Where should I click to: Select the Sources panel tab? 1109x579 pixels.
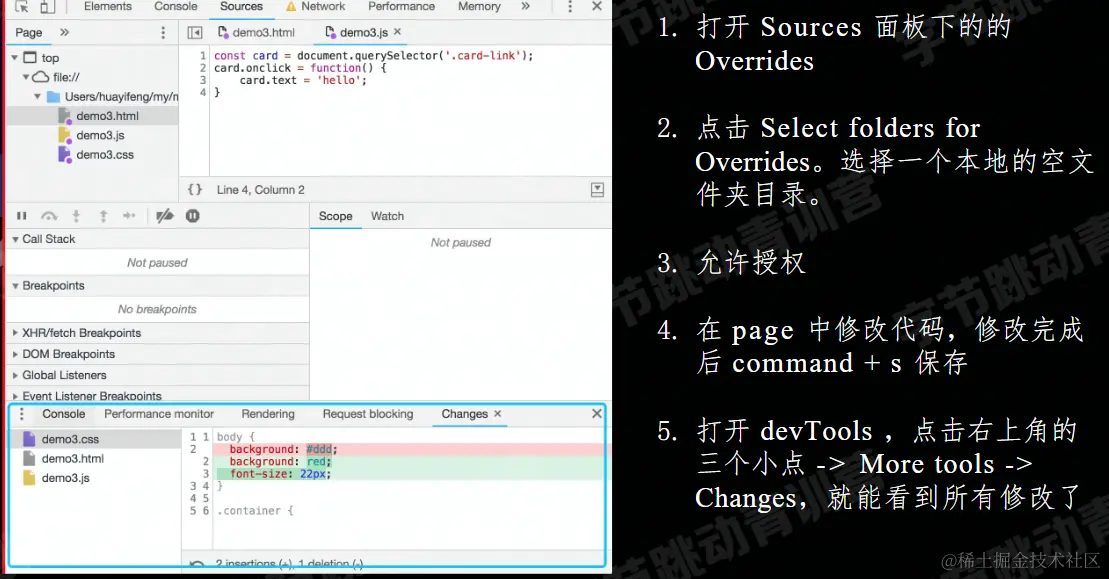241,6
